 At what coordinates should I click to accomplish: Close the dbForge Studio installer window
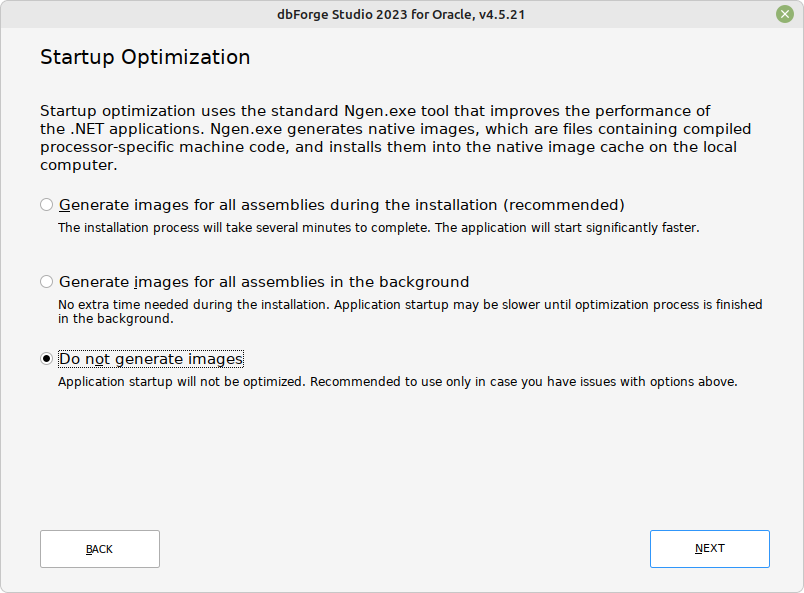tap(785, 14)
